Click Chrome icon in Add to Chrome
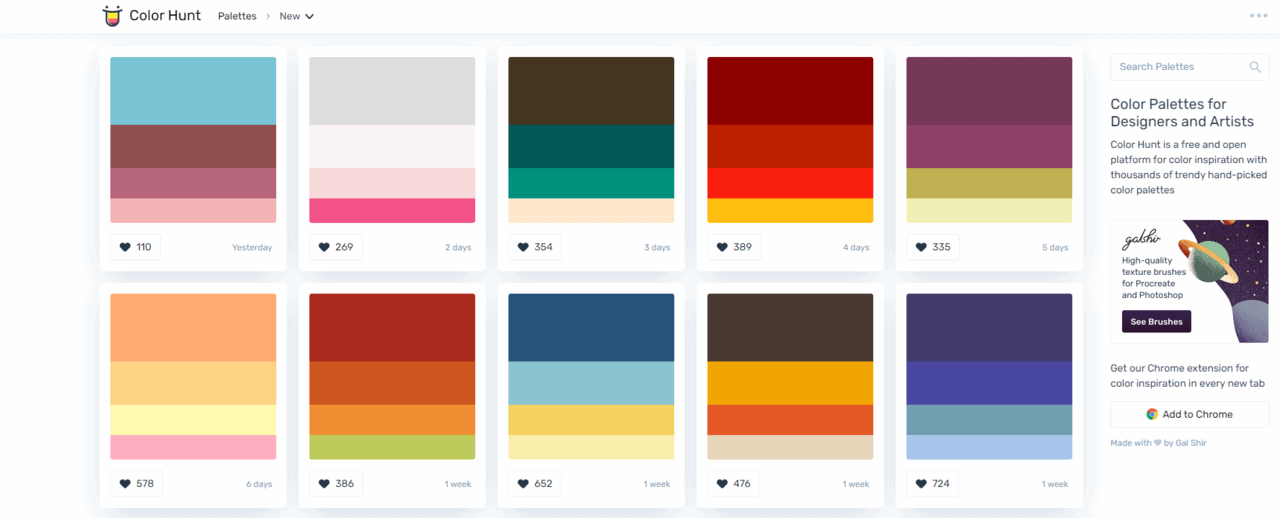This screenshot has height=518, width=1280. click(1152, 414)
